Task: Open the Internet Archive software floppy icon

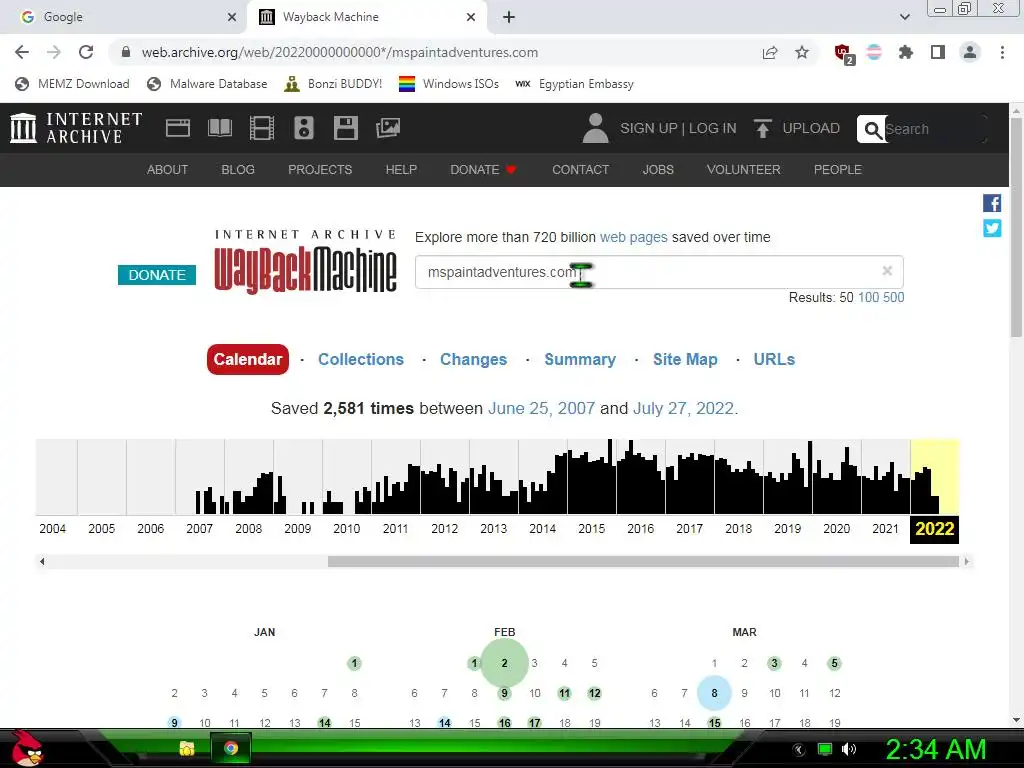Action: click(345, 128)
